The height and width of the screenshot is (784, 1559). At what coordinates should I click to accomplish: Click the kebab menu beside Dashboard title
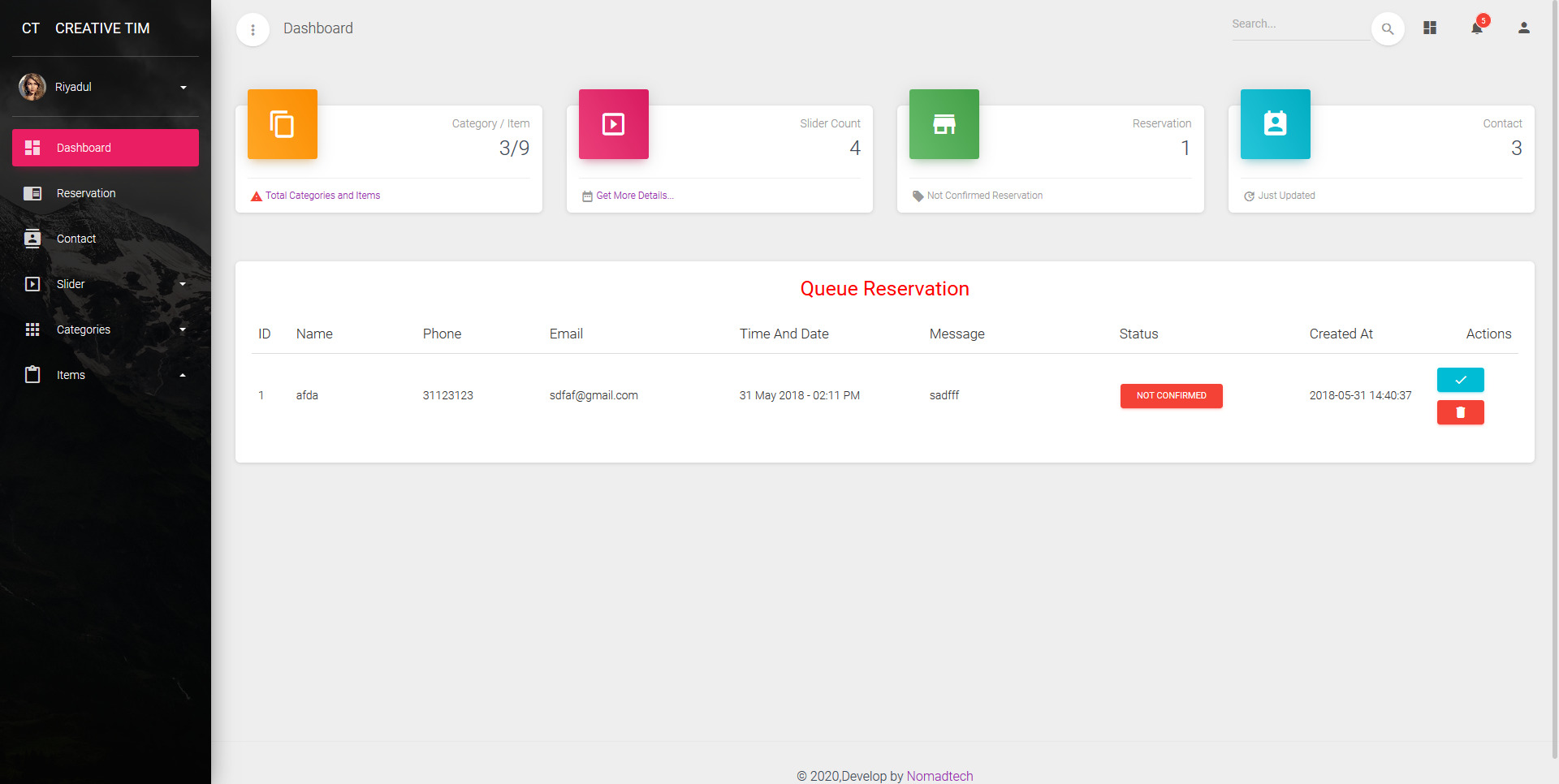(253, 28)
